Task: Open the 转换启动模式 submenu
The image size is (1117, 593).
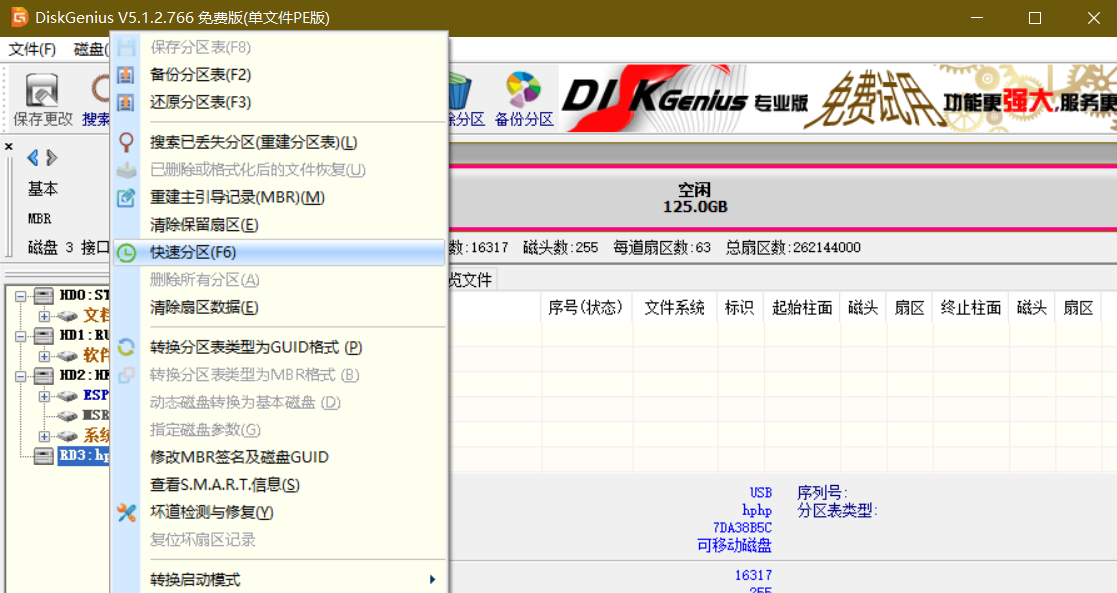Action: click(x=290, y=580)
